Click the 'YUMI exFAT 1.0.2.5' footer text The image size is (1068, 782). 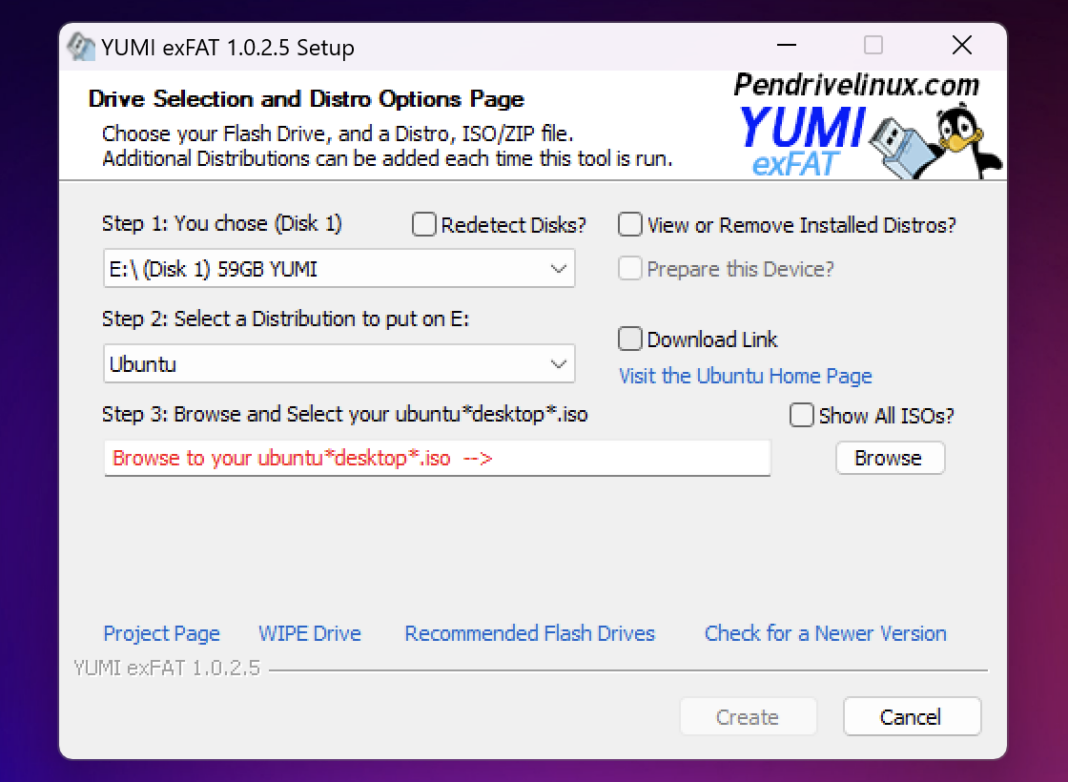167,668
